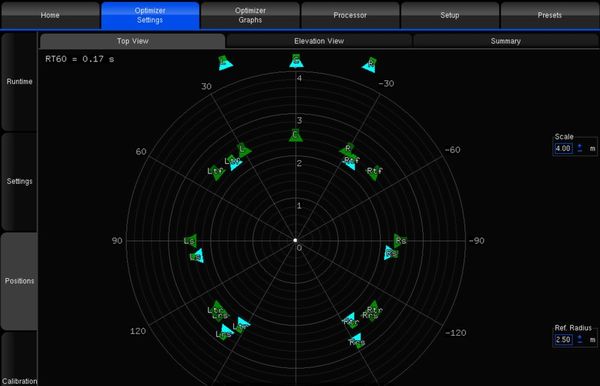Click the Ref. Radius 2.50 input field
Viewport: 600px width, 386px height.
pos(563,340)
